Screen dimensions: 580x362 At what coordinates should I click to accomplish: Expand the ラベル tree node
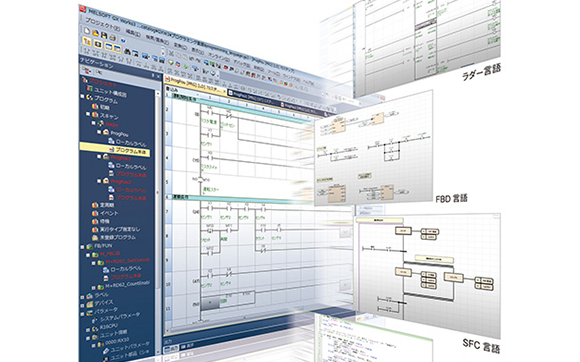(x=82, y=297)
